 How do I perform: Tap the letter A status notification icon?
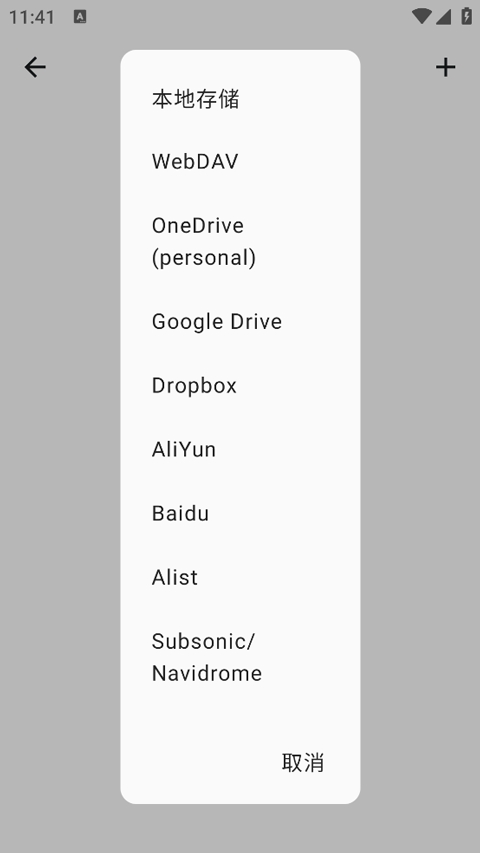(x=80, y=17)
